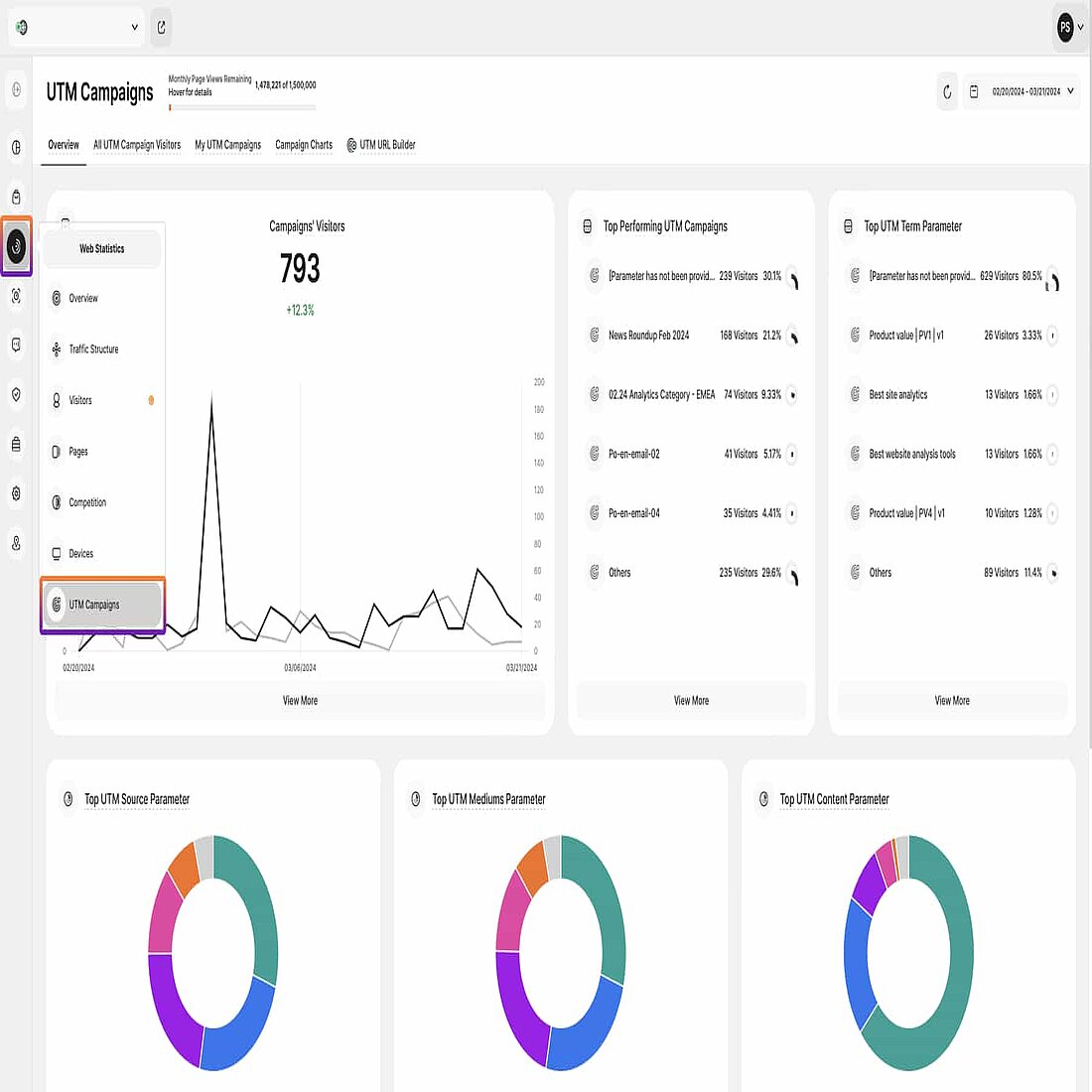
Task: Open the Web Statistics module in the sidebar
Action: click(x=15, y=247)
